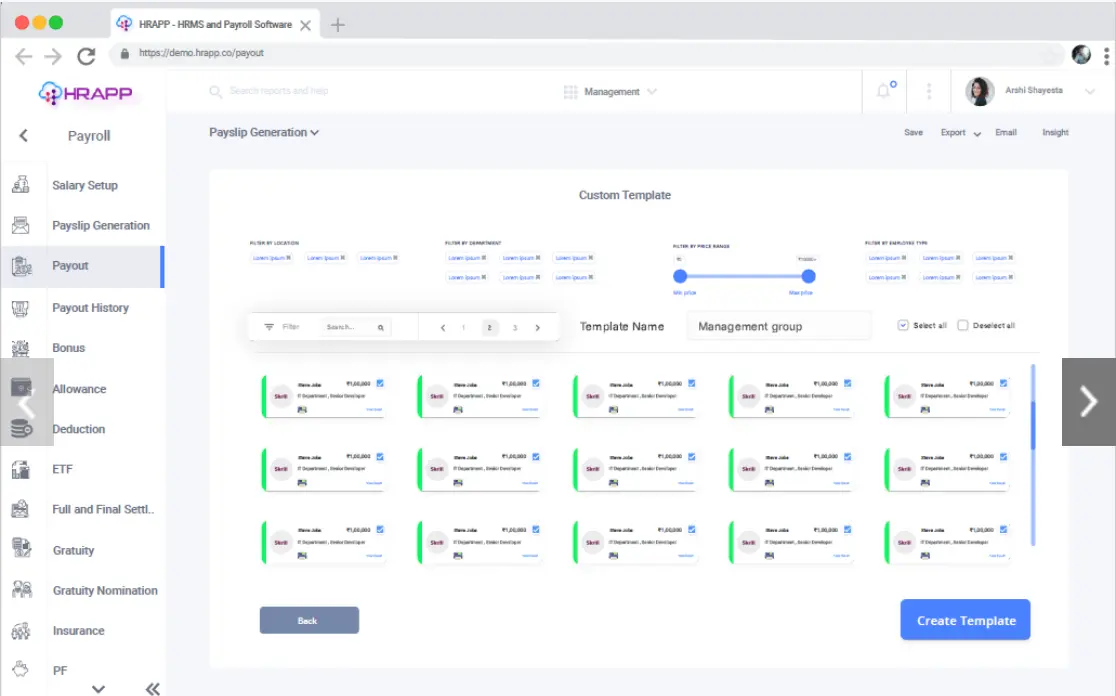Toggle checkbox on first employee card

coord(380,383)
